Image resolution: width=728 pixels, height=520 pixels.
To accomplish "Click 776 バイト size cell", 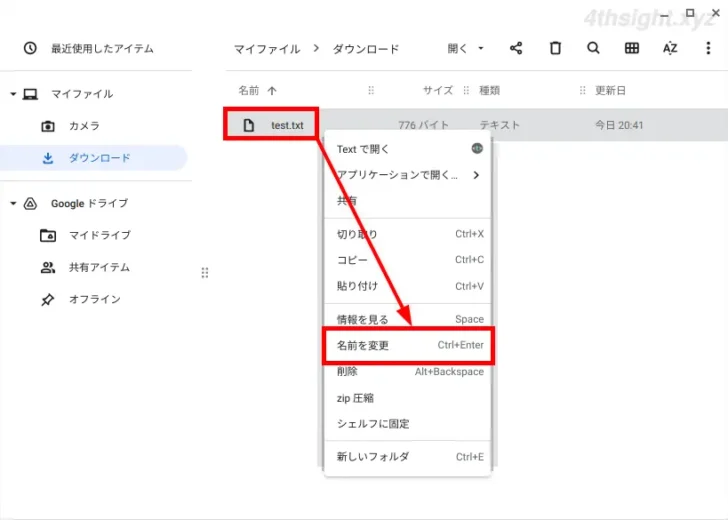I will click(x=423, y=125).
